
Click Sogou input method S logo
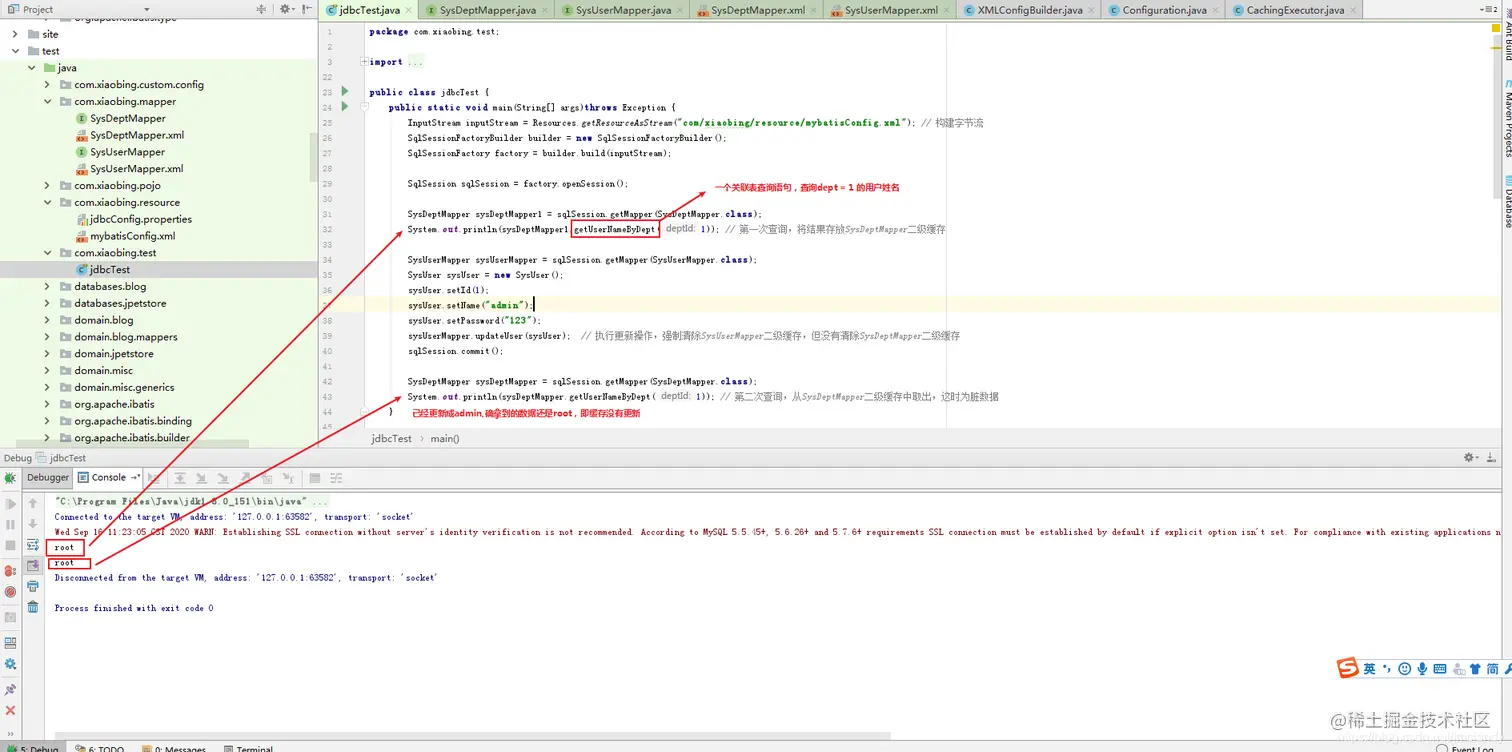(x=1348, y=668)
